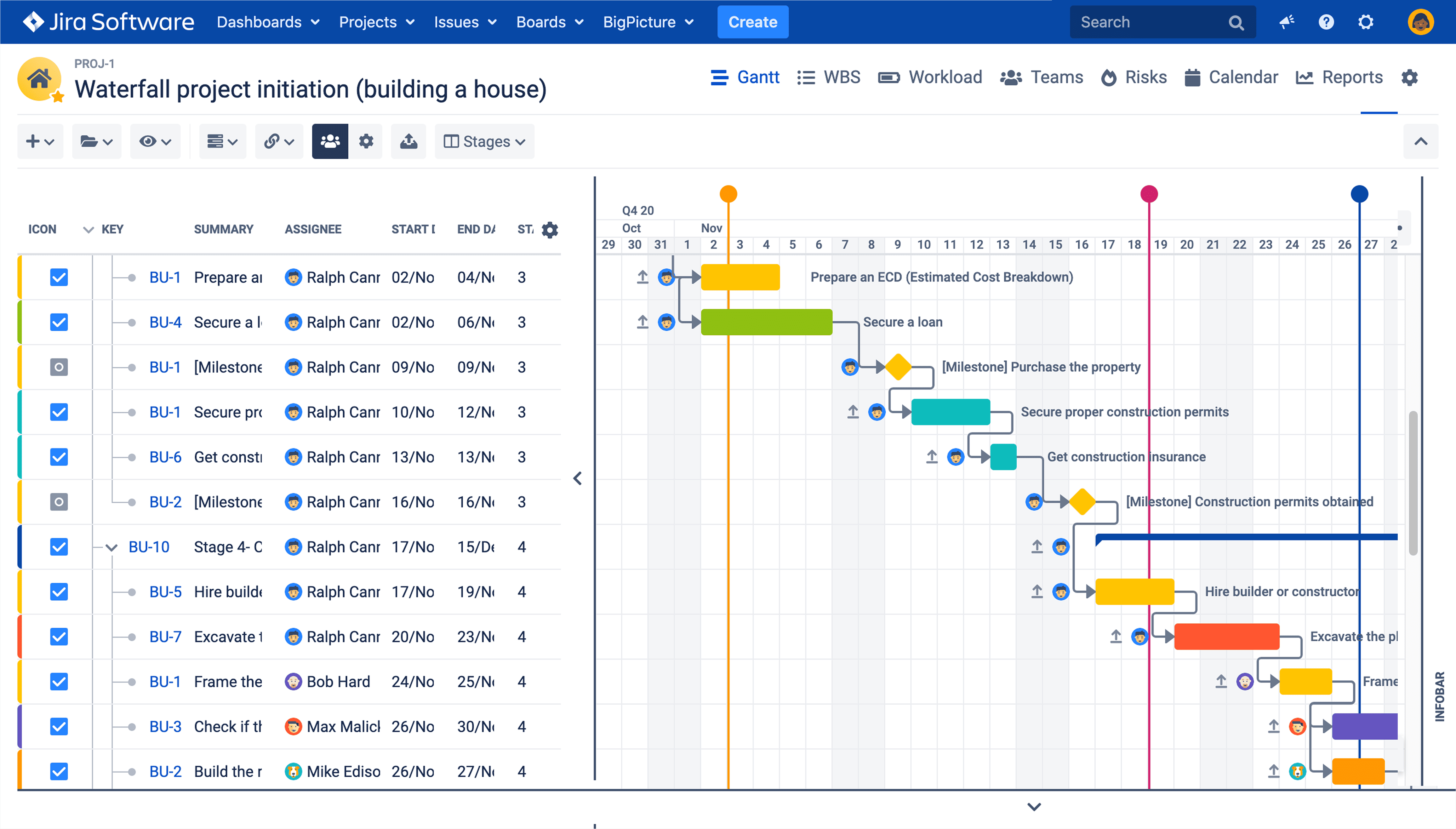Click the Jira Software logo
The image size is (1456, 829).
108,22
